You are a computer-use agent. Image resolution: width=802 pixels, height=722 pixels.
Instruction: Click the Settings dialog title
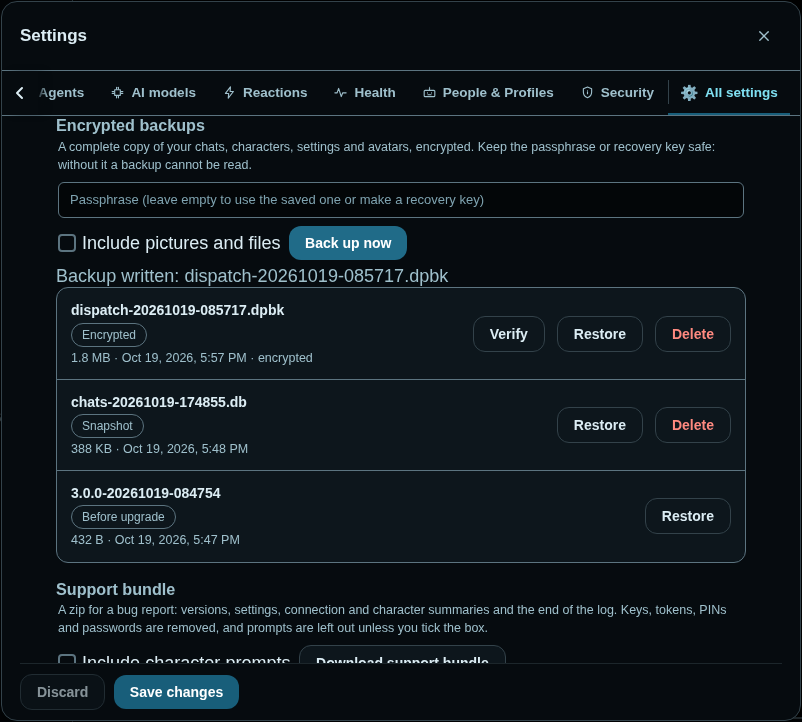point(53,35)
